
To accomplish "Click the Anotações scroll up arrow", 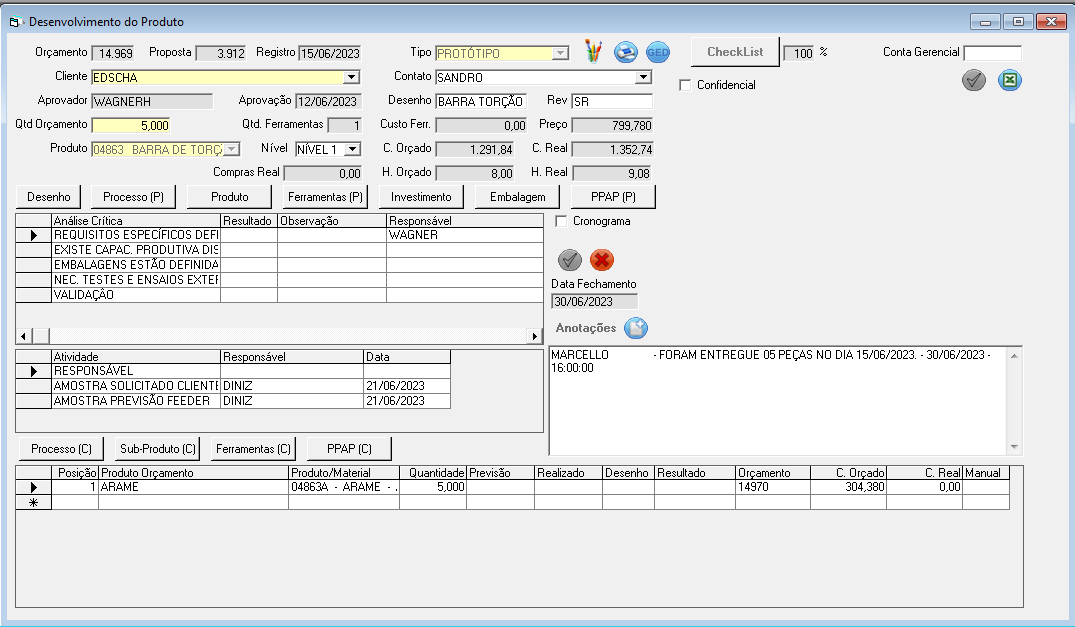I will tap(1014, 356).
